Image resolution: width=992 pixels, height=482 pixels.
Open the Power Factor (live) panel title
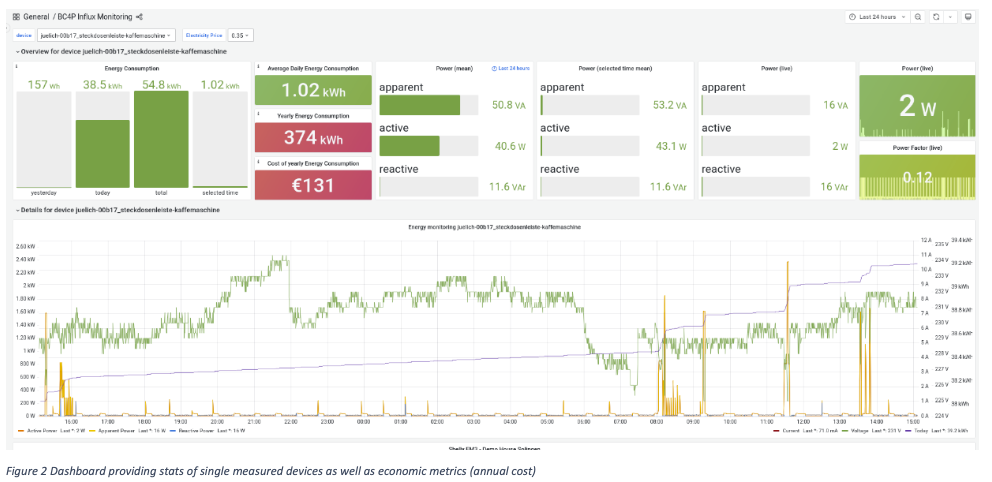point(917,147)
